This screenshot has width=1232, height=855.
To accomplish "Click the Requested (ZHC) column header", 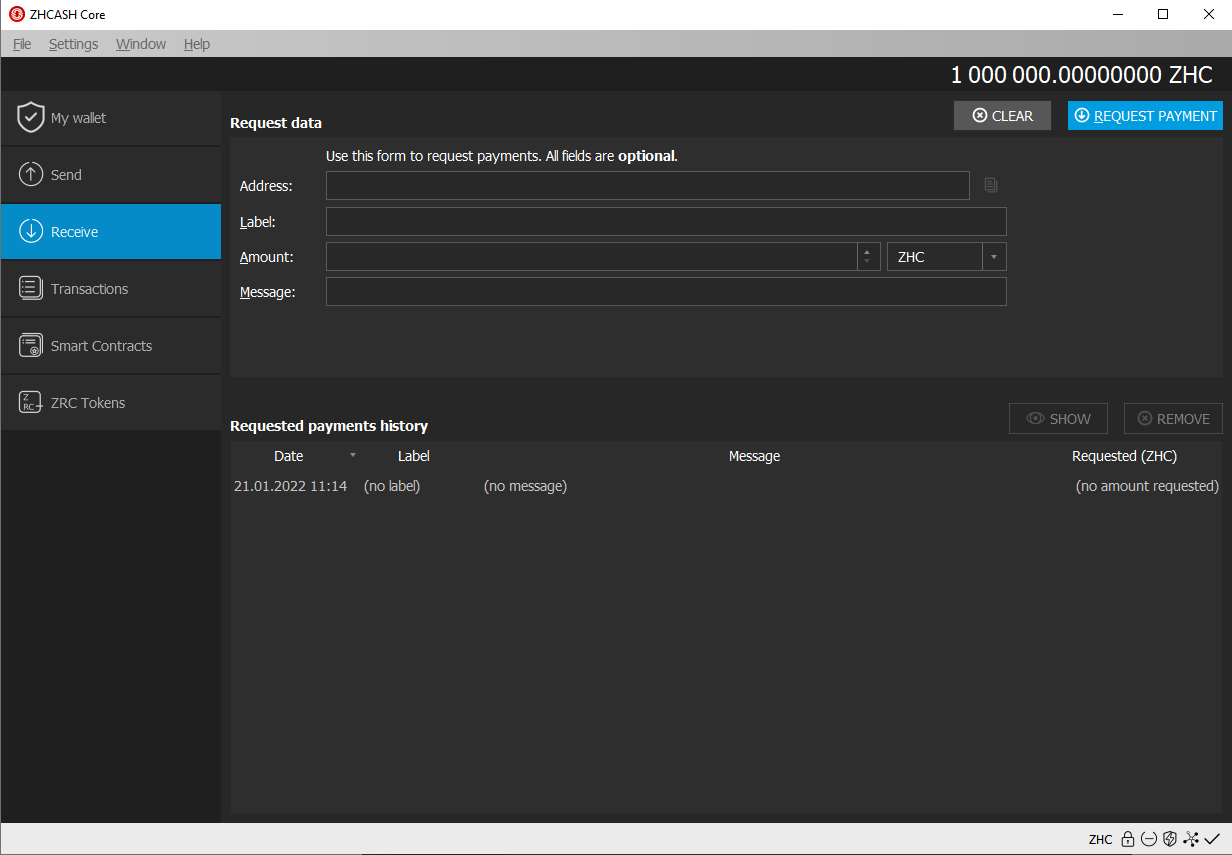I will click(1124, 456).
